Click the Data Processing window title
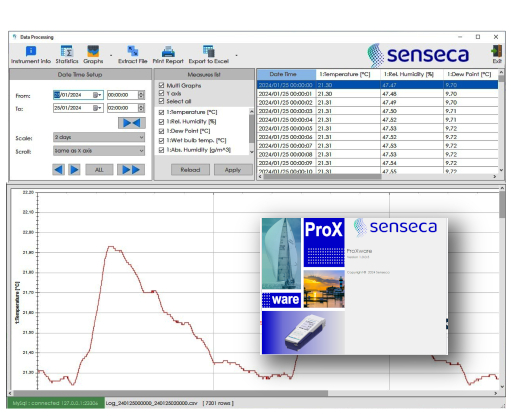The image size is (511, 416). [x=37, y=37]
